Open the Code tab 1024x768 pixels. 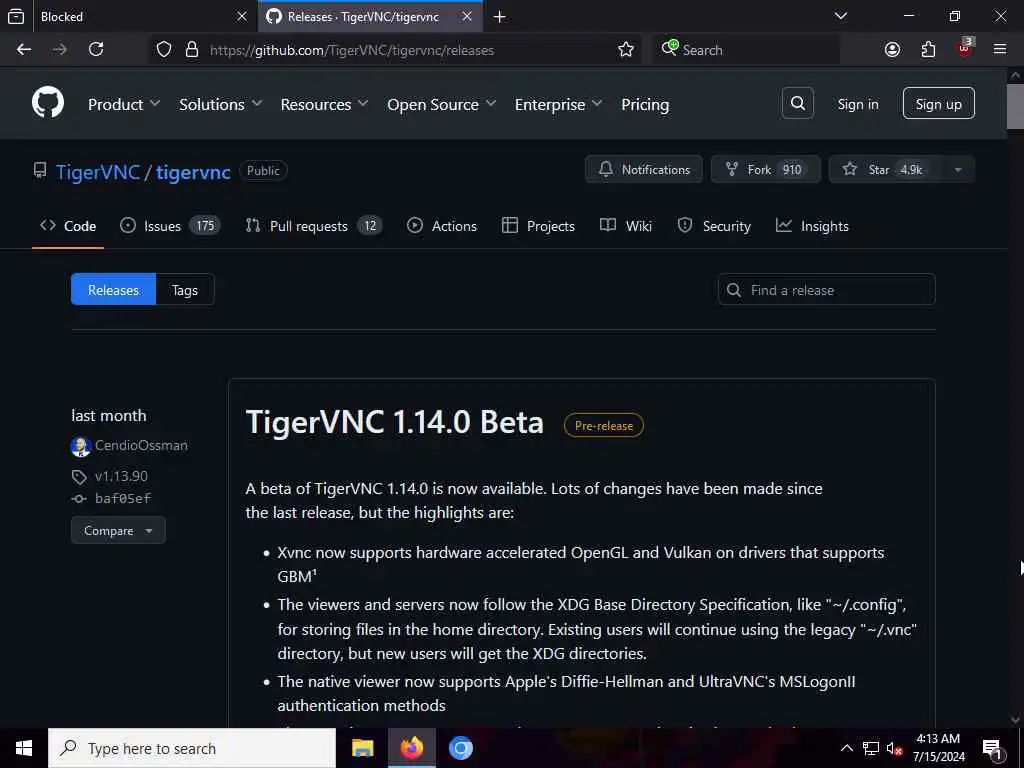(68, 226)
